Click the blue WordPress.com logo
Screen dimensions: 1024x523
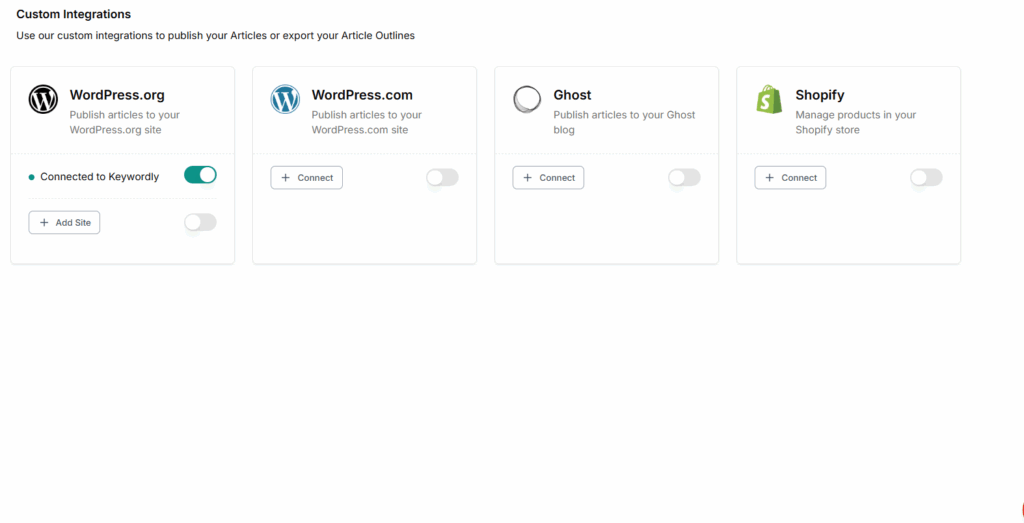285,99
